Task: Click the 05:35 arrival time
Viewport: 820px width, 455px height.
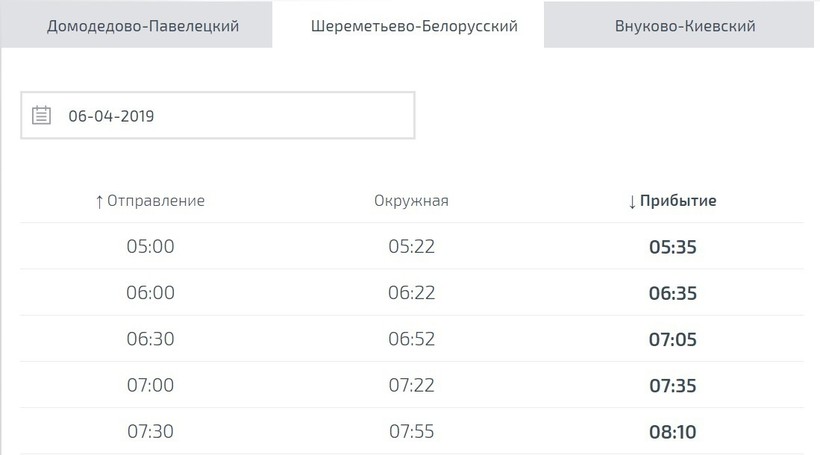Action: pyautogui.click(x=672, y=246)
